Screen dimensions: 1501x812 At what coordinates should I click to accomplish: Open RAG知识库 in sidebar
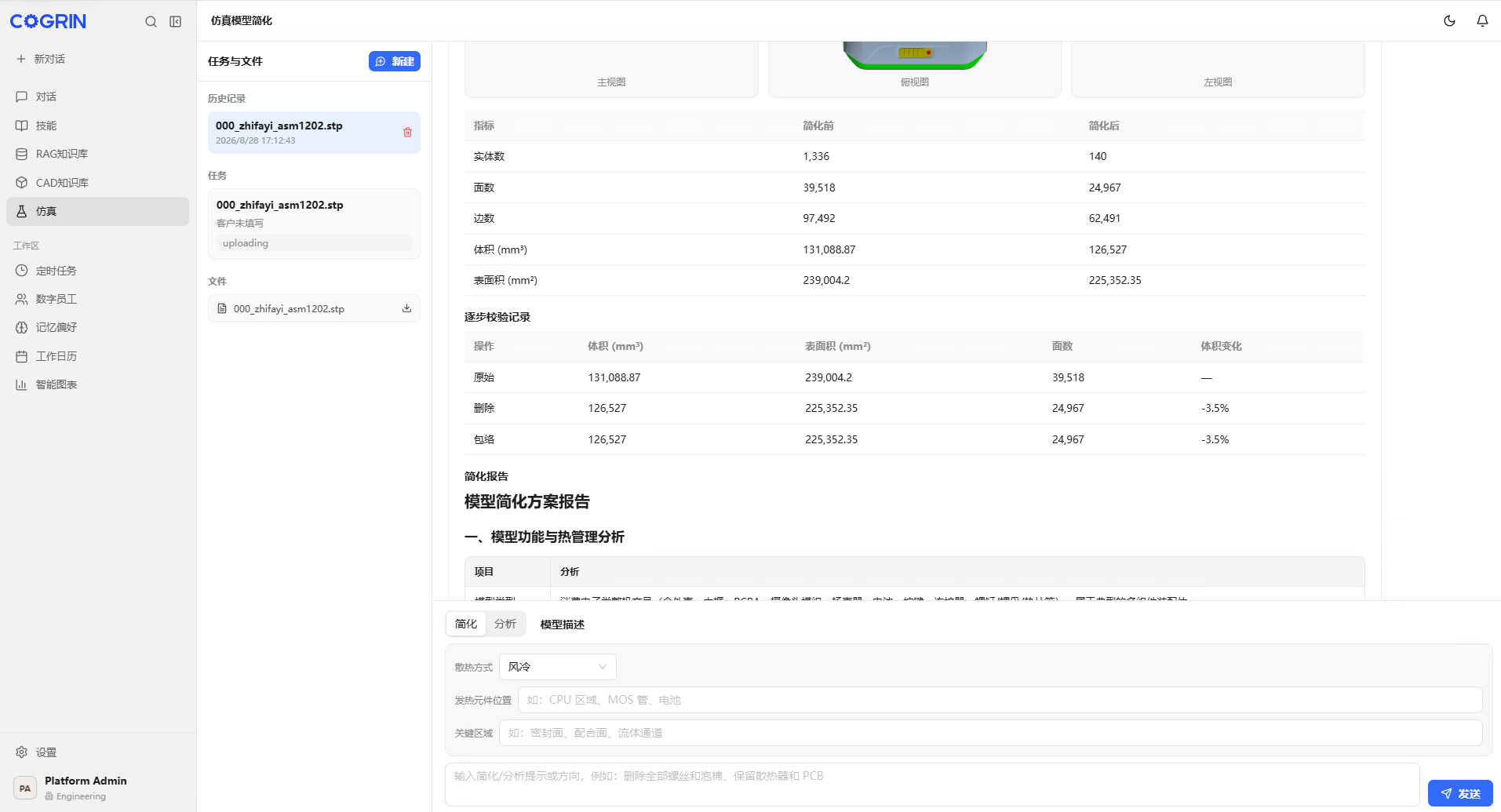97,154
